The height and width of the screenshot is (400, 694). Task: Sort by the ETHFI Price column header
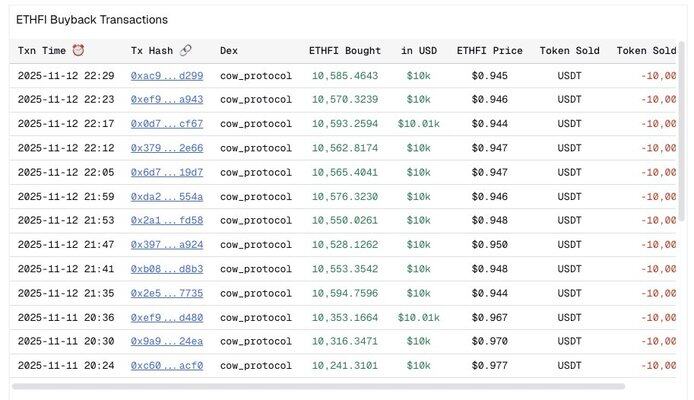(489, 51)
